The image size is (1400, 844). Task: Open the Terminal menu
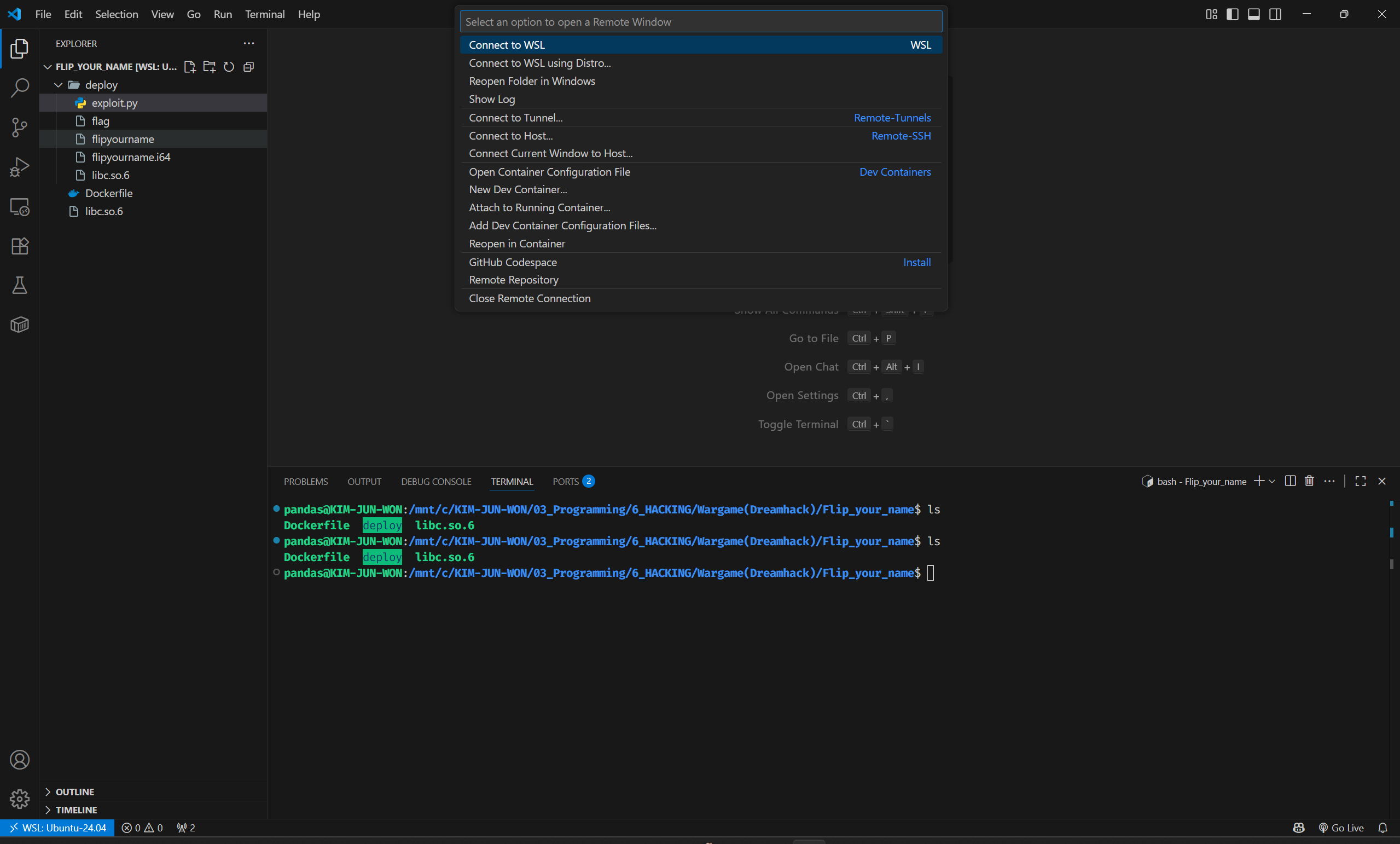pyautogui.click(x=264, y=14)
